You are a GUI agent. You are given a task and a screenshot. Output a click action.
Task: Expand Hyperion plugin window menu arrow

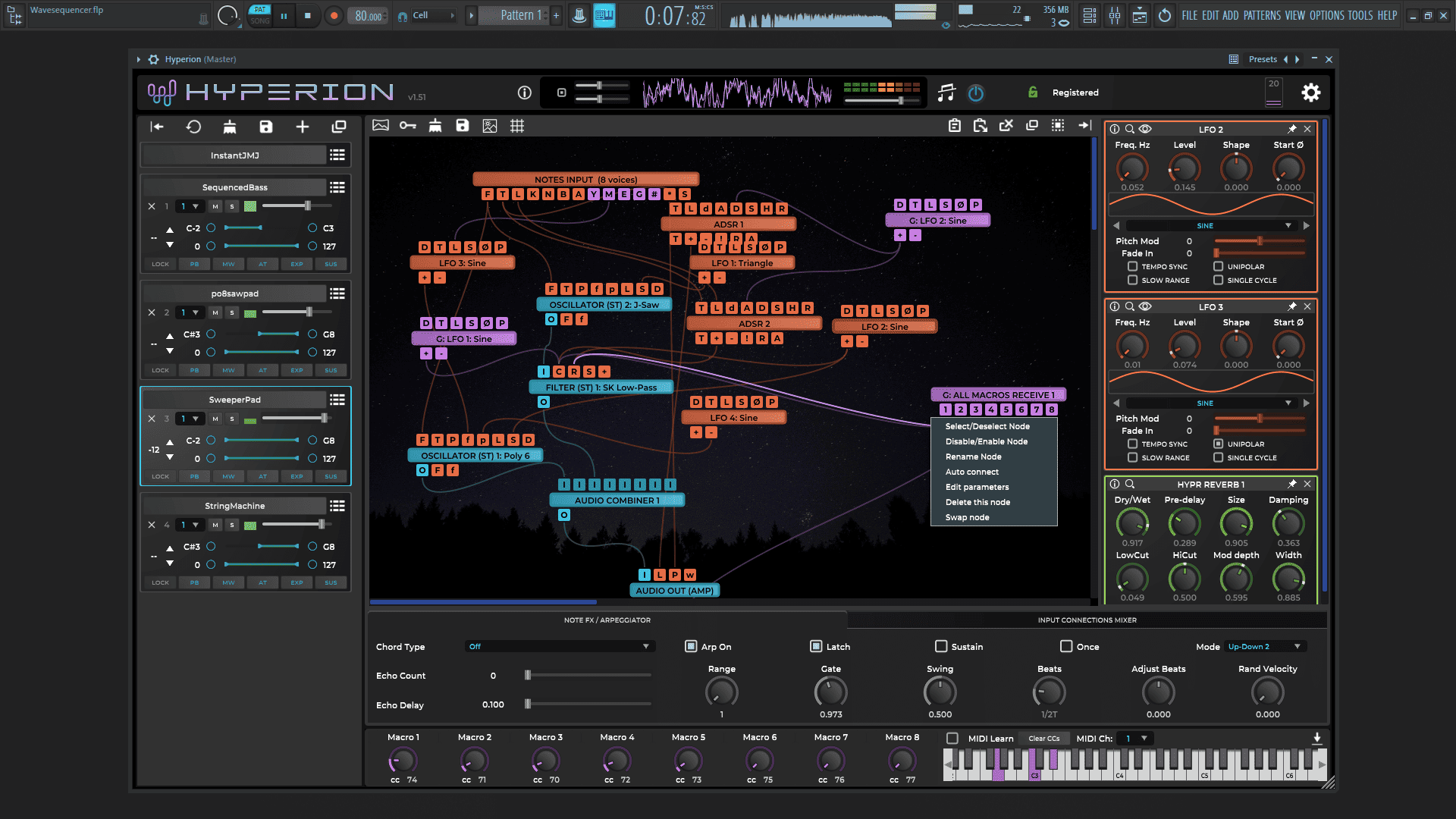(x=139, y=59)
